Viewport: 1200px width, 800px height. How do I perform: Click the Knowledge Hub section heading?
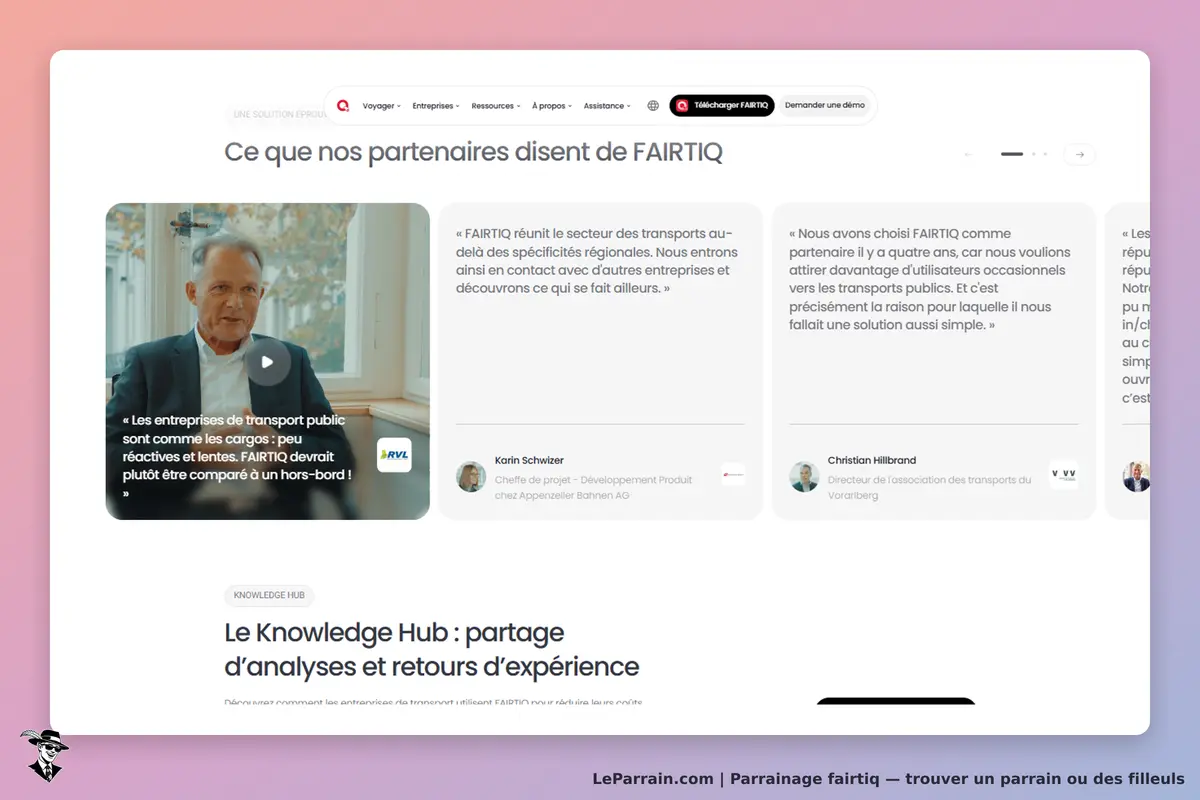pyautogui.click(x=431, y=649)
